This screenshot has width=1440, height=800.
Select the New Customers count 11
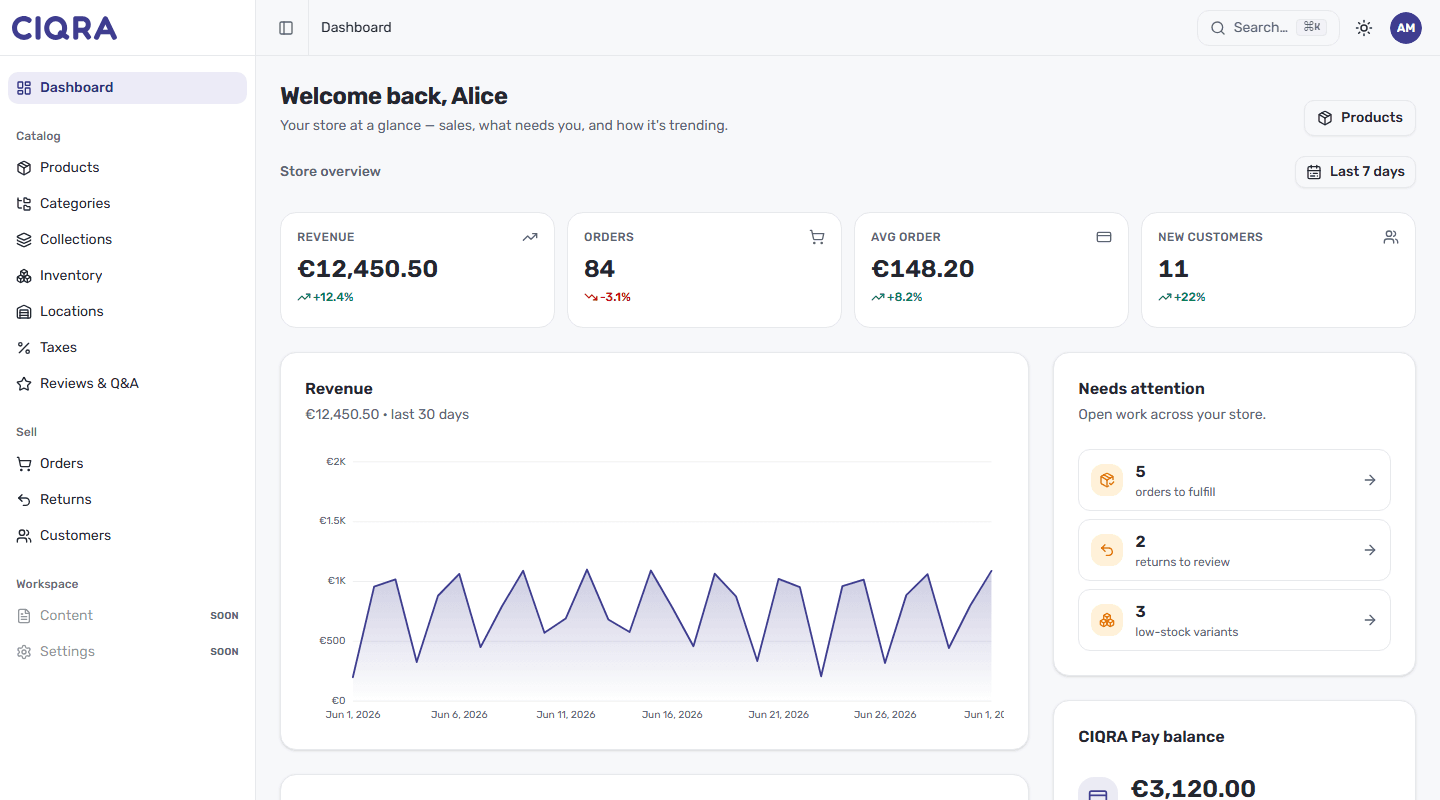(x=1173, y=269)
